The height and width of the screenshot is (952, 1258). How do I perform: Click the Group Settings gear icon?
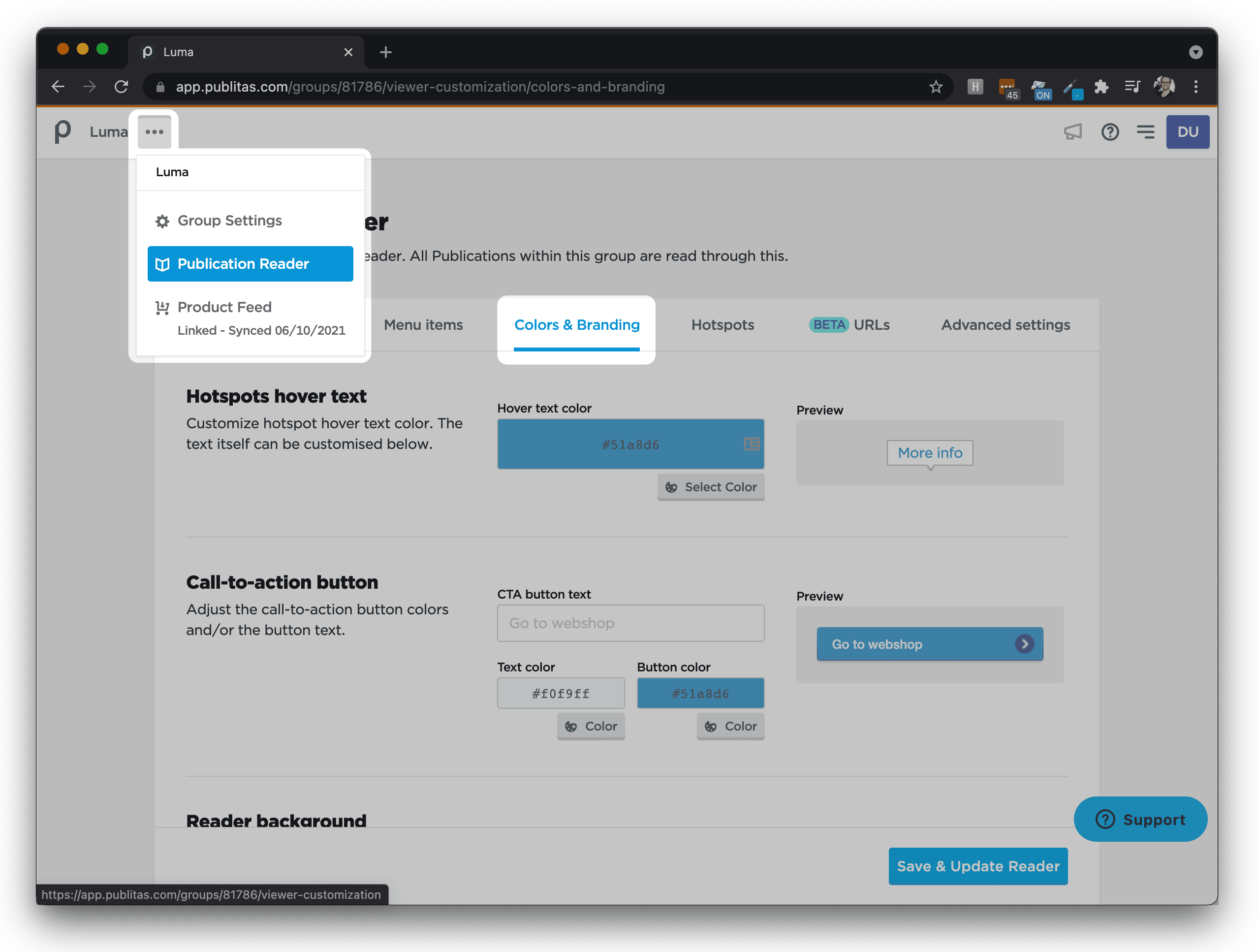tap(162, 221)
